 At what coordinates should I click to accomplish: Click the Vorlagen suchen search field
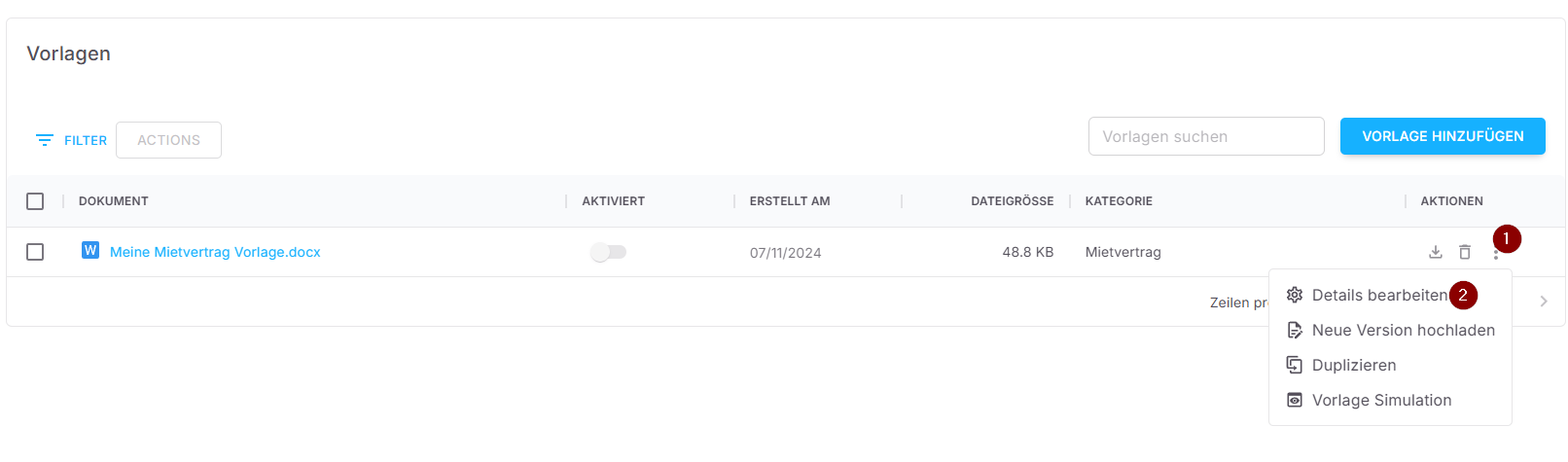point(1206,137)
